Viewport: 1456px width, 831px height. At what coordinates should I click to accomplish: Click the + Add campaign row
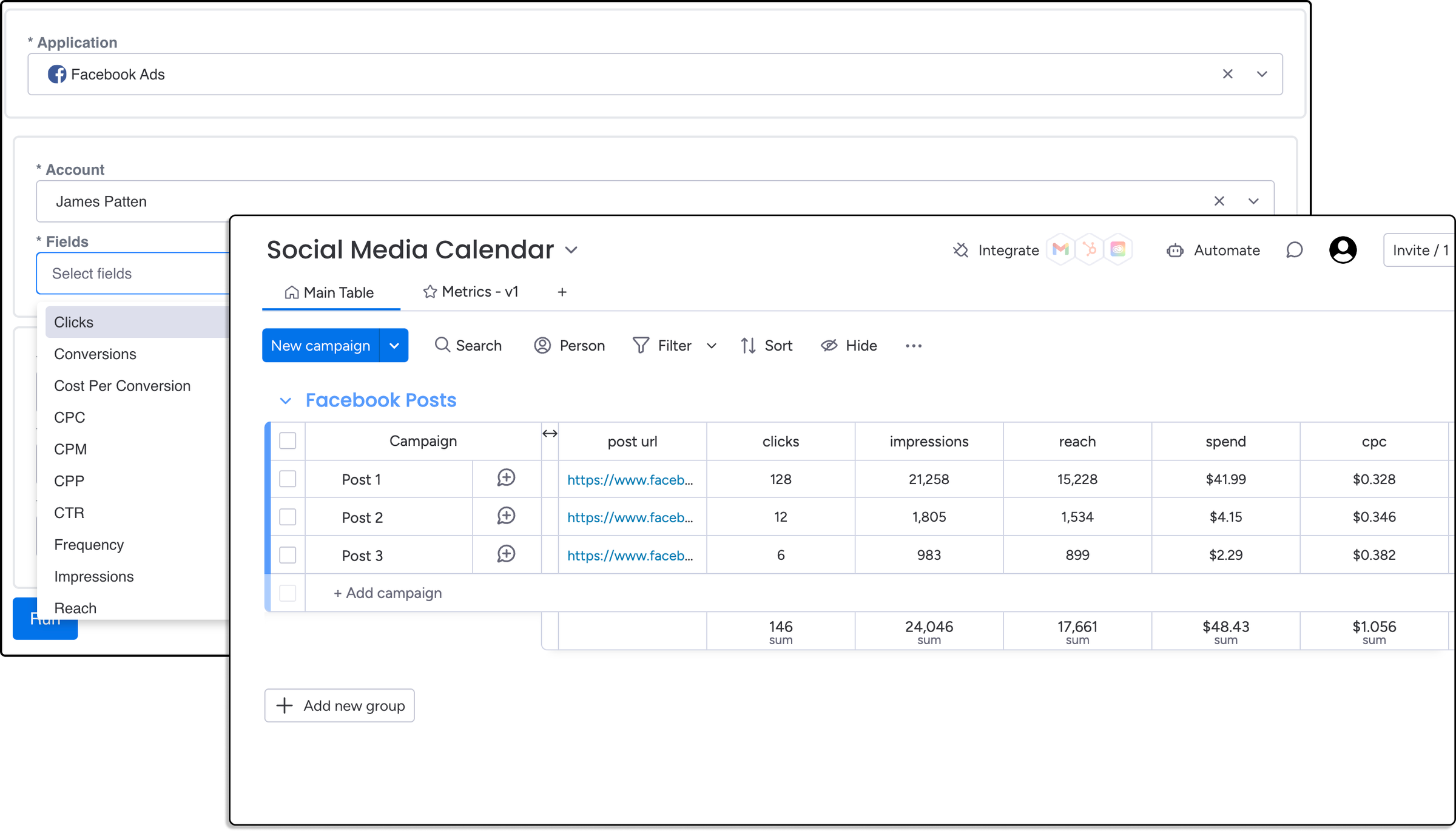point(388,593)
